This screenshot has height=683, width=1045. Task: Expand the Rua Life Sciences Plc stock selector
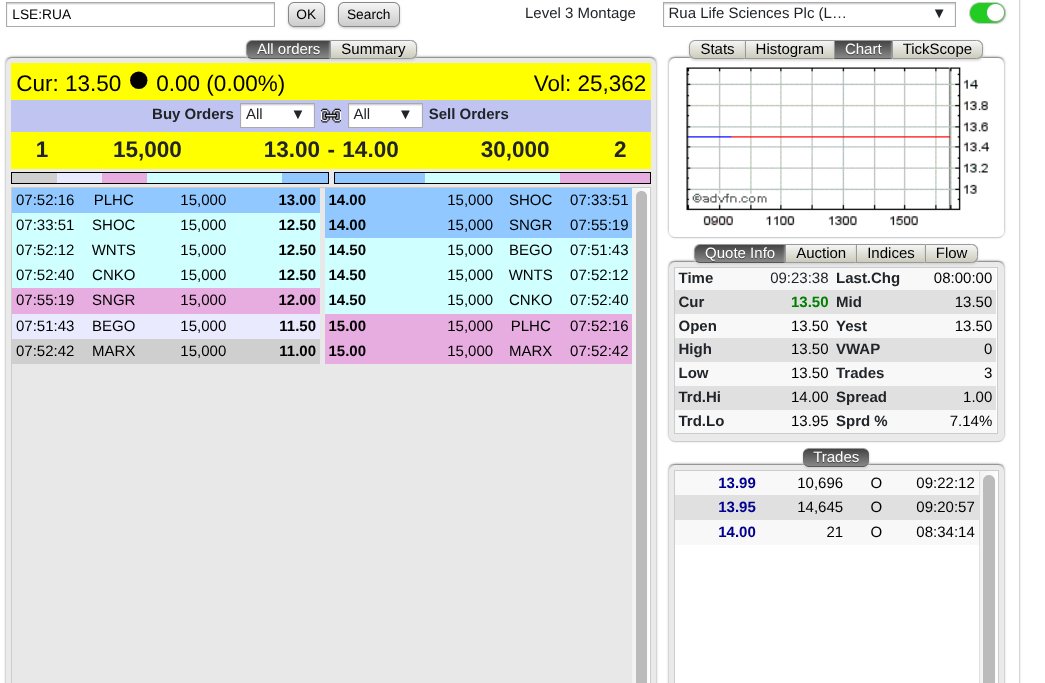[808, 14]
